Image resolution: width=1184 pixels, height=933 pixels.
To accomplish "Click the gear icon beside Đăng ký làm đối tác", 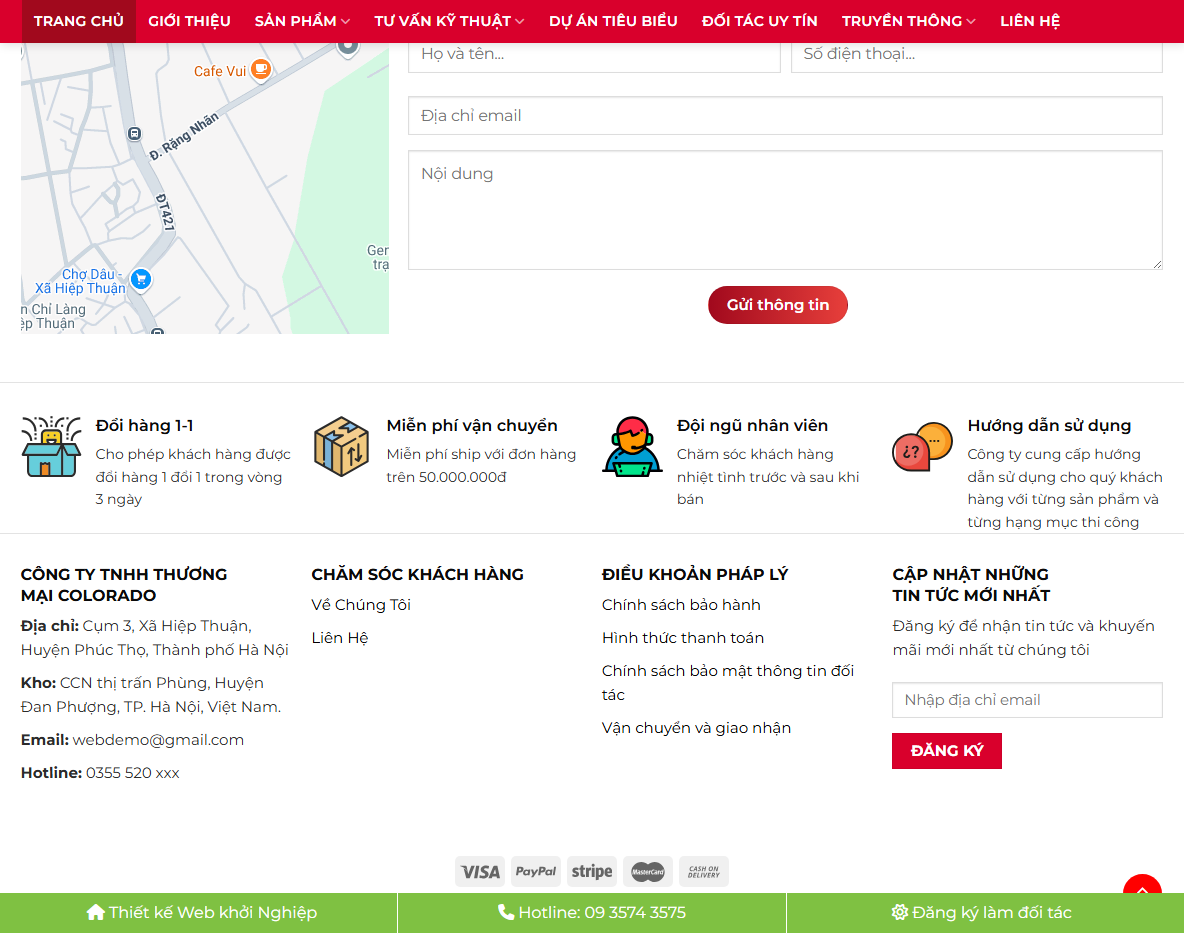I will [898, 912].
